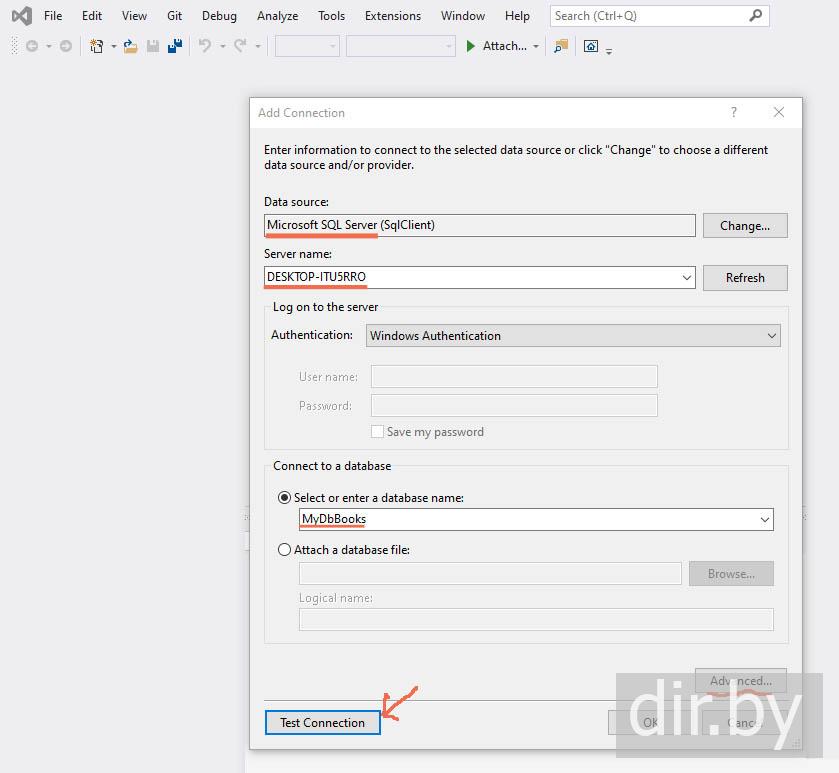Select Attach a database file option
This screenshot has height=773, width=839.
point(284,550)
